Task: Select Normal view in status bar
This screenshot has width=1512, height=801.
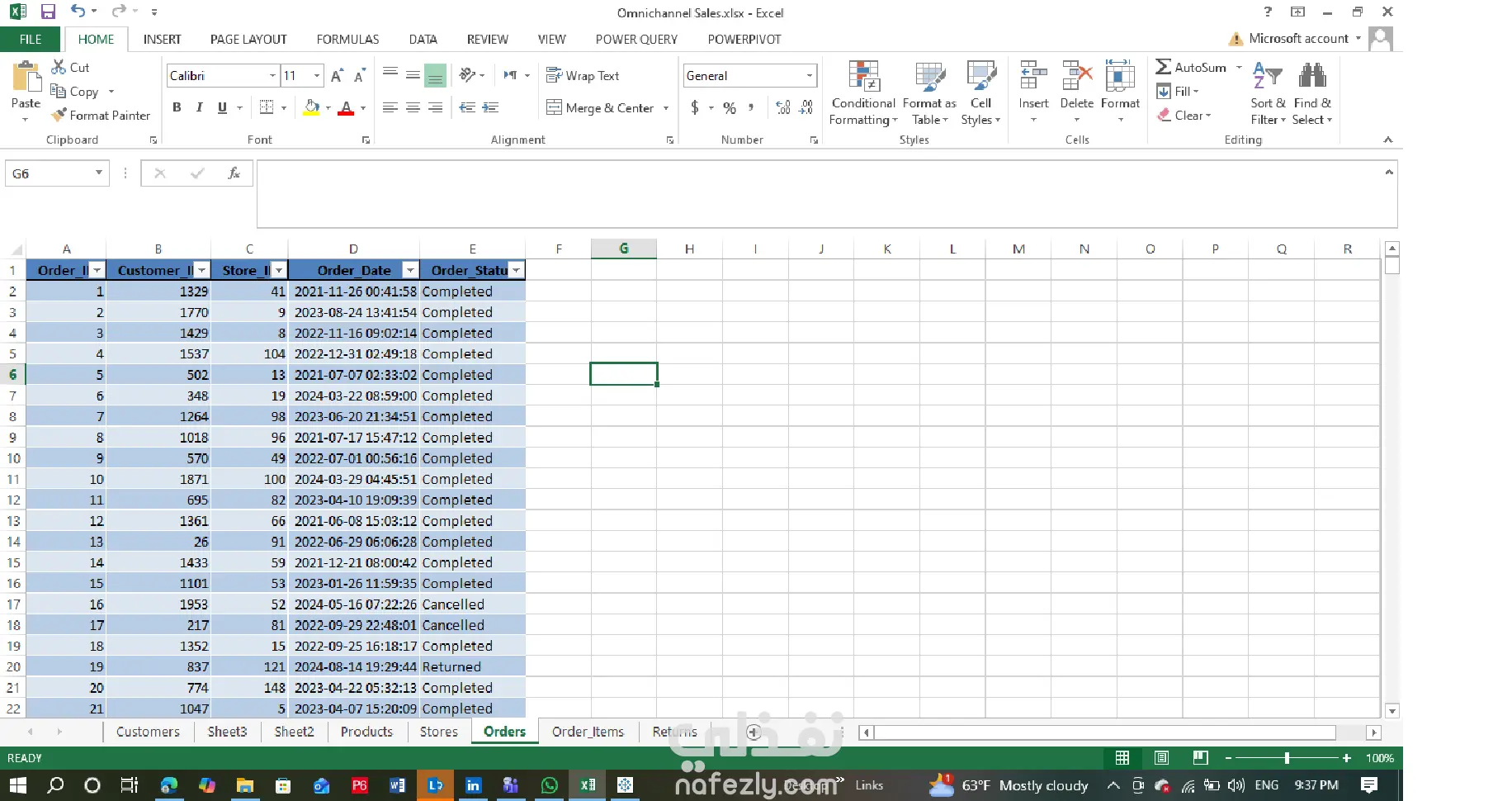Action: pyautogui.click(x=1122, y=758)
